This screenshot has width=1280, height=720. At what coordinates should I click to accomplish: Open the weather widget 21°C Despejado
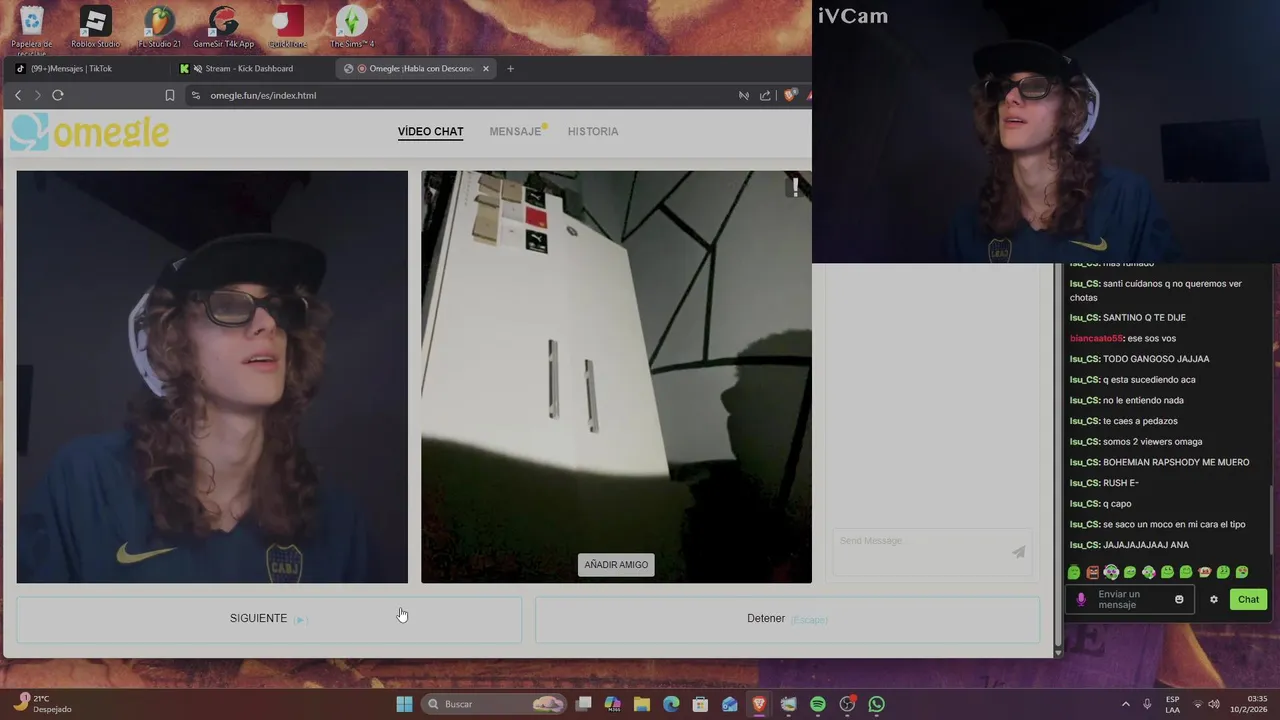click(x=45, y=704)
